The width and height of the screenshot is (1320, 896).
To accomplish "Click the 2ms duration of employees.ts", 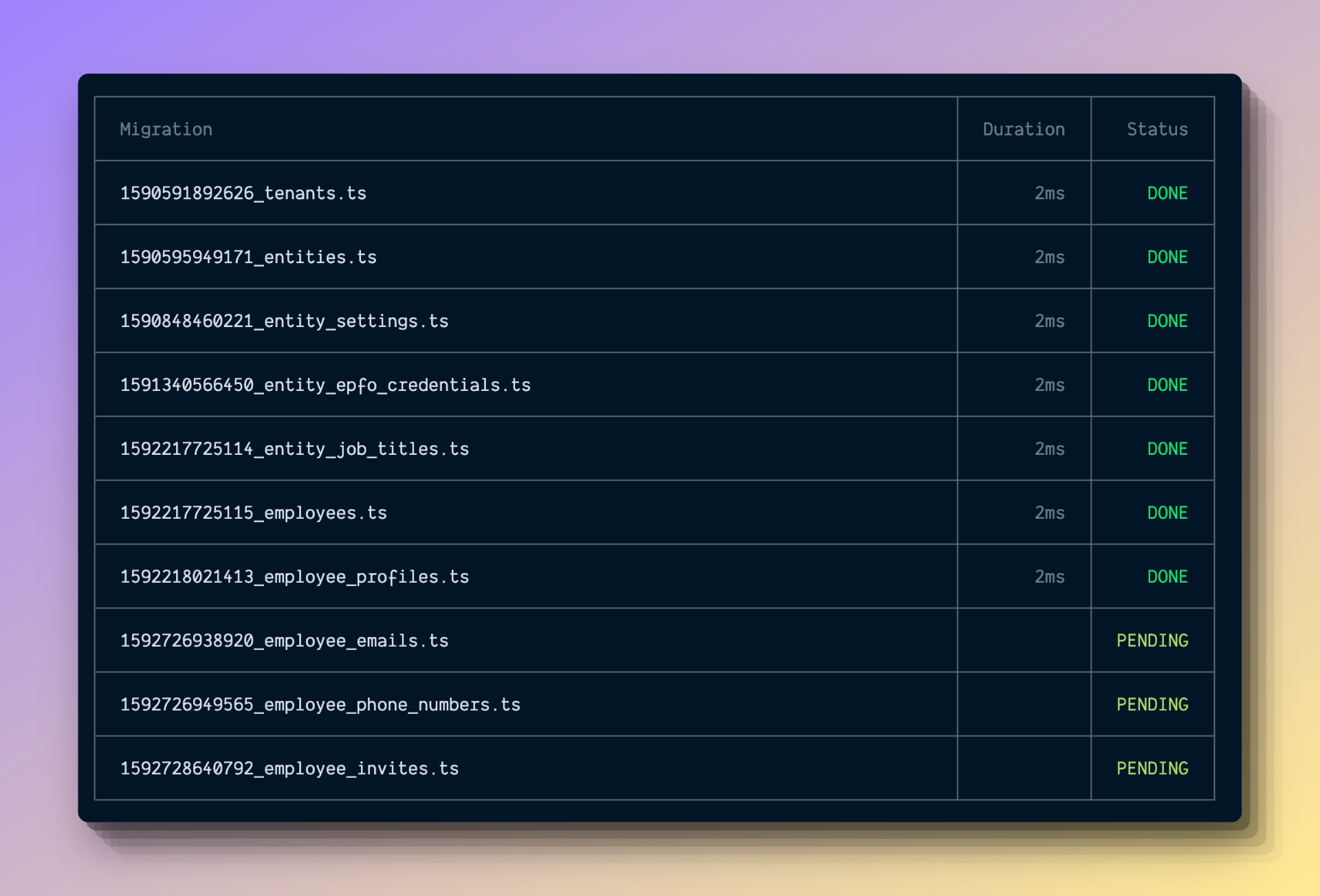I will click(x=1049, y=513).
